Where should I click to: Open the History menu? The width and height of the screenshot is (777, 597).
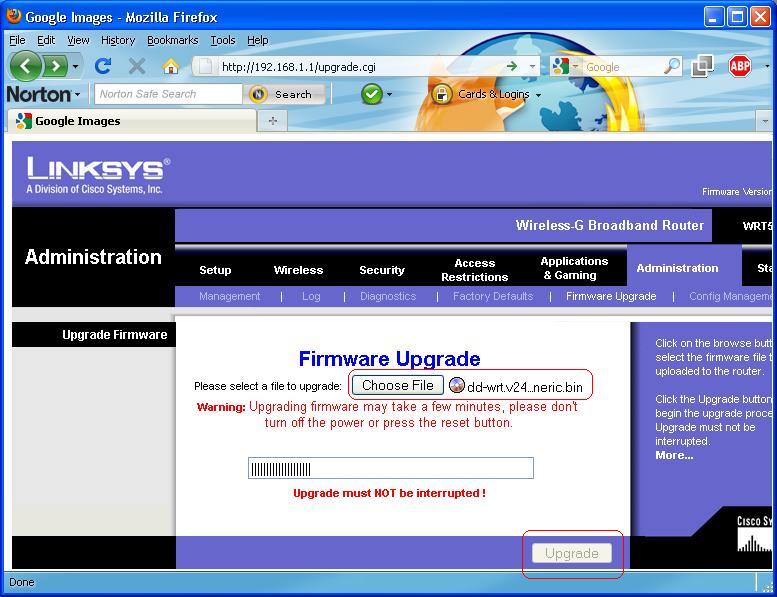(x=118, y=40)
